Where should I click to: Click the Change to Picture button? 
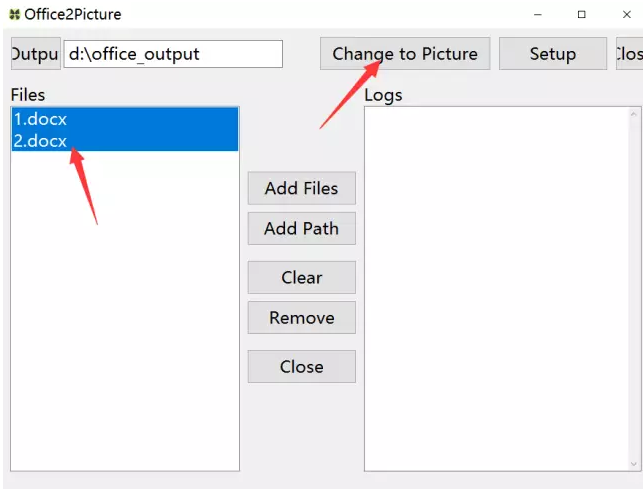(405, 54)
